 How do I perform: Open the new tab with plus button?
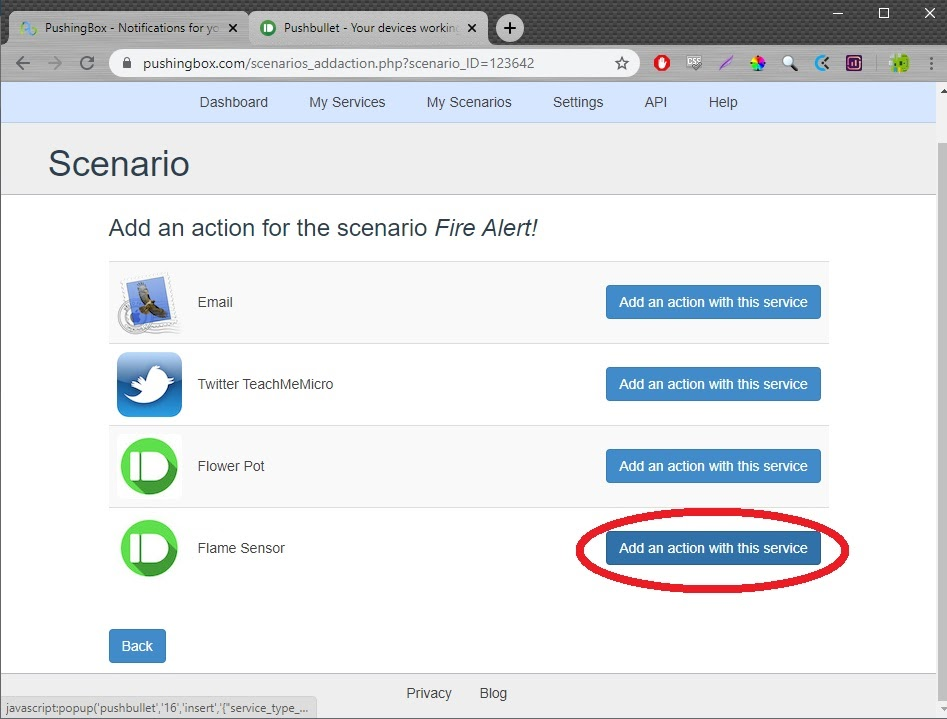[x=510, y=28]
